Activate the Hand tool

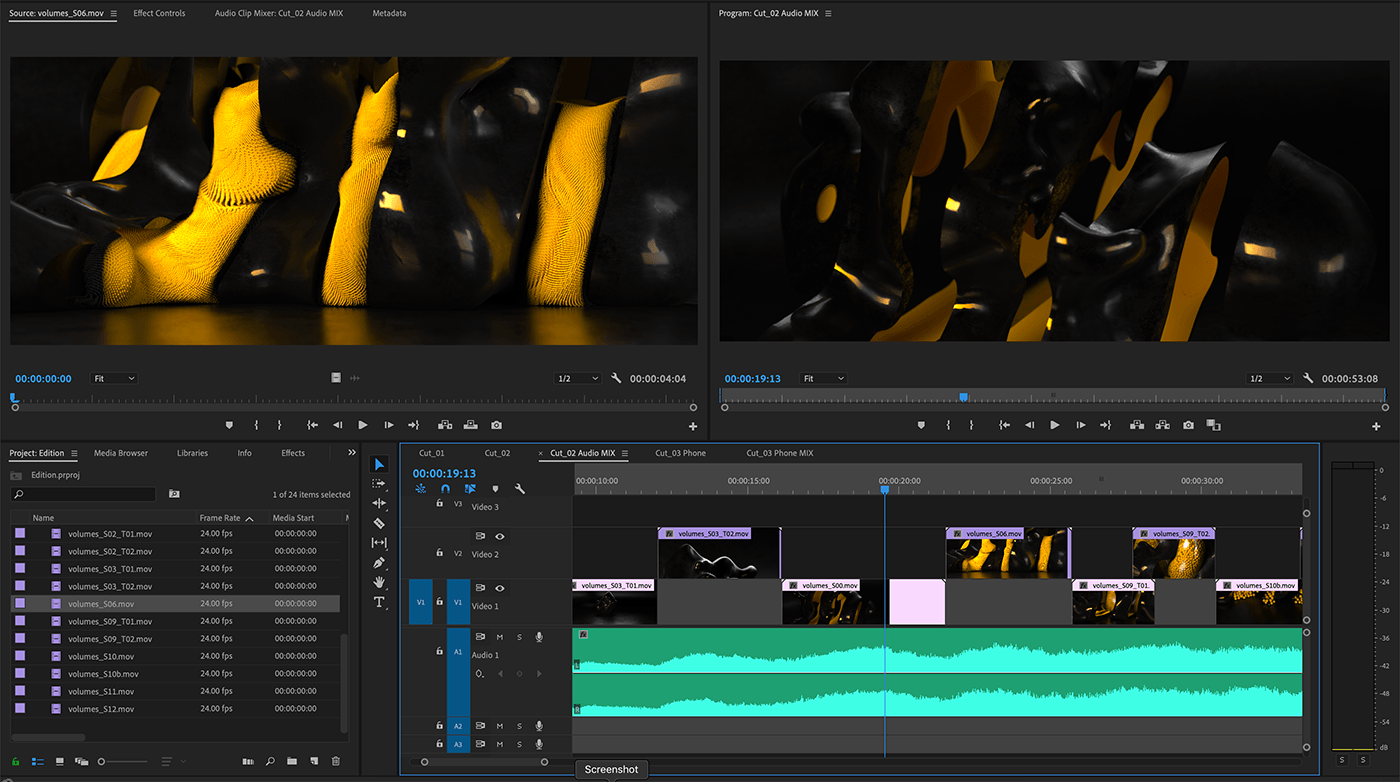379,582
